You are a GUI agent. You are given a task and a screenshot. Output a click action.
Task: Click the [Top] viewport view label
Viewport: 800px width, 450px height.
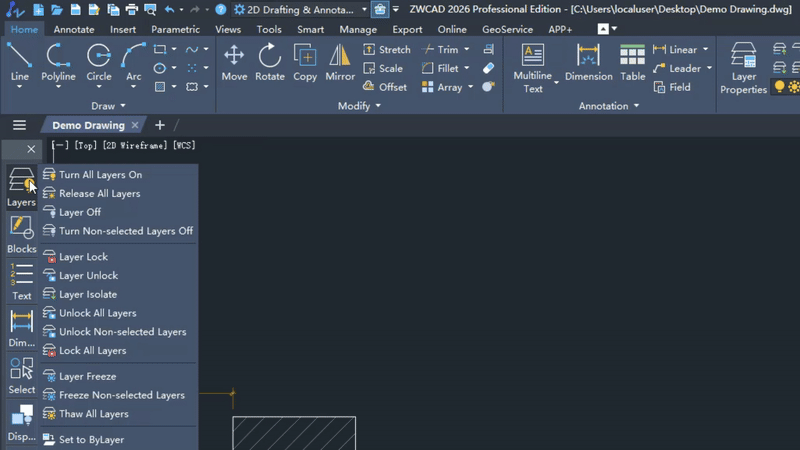tap(85, 145)
